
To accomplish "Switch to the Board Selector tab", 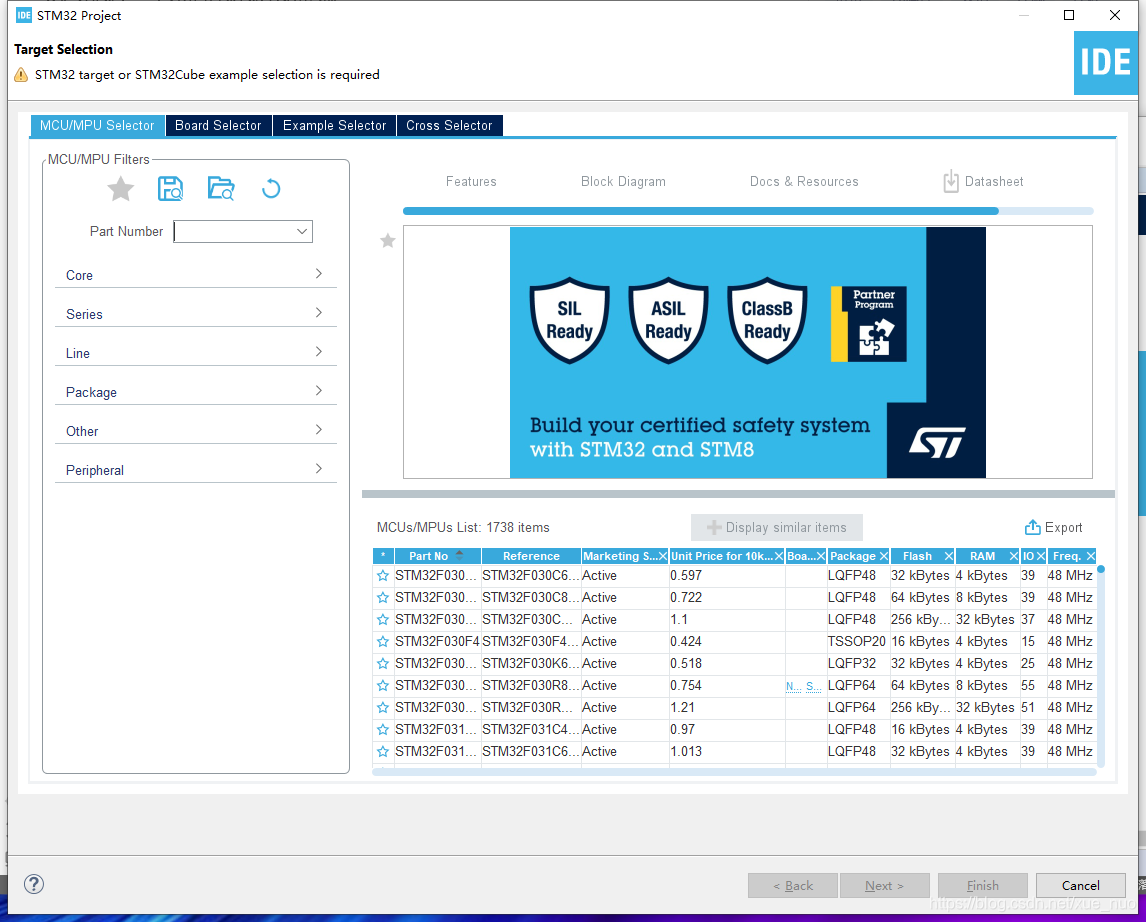I will 218,126.
